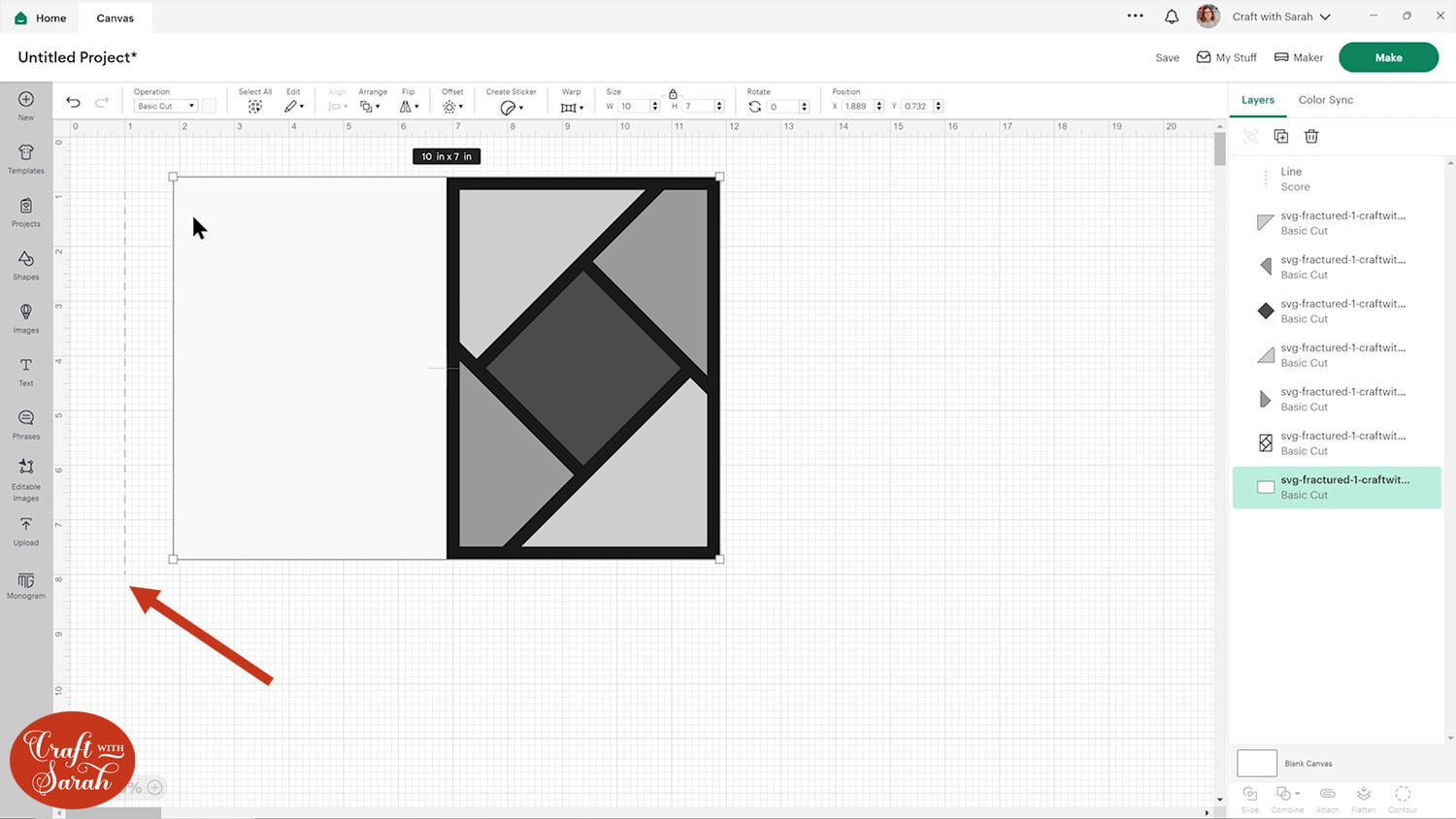Click the Flatten tool
This screenshot has height=819, width=1456.
pyautogui.click(x=1364, y=799)
